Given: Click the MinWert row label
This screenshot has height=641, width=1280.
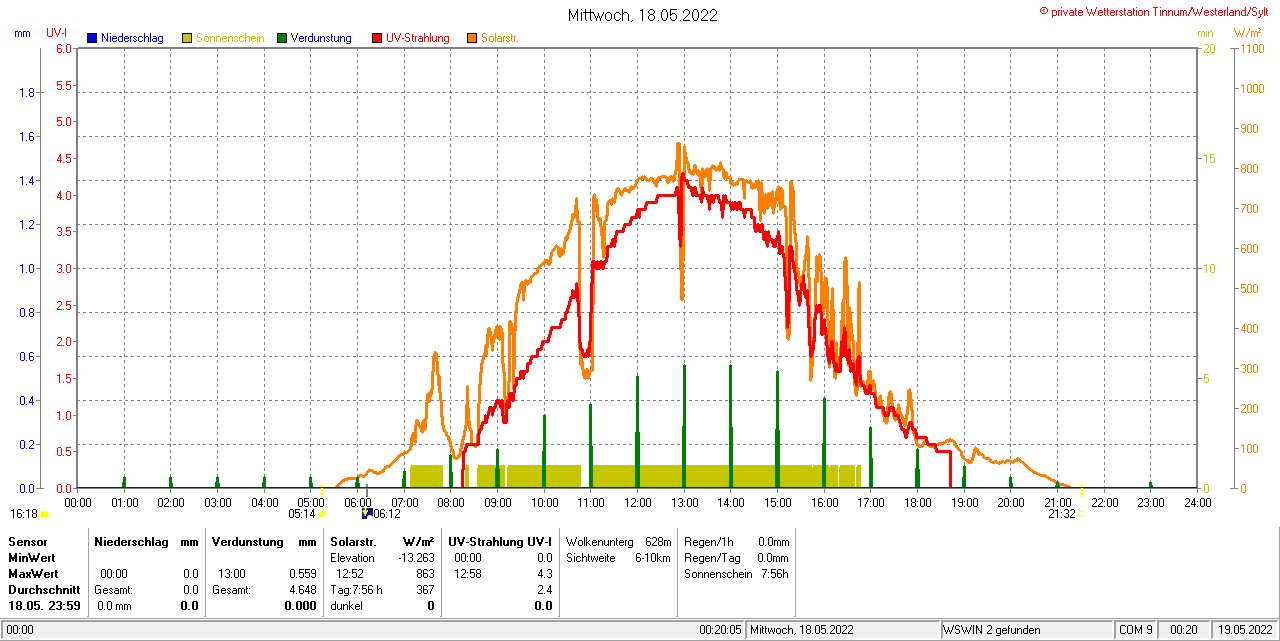Looking at the screenshot, I should click(x=32, y=557).
